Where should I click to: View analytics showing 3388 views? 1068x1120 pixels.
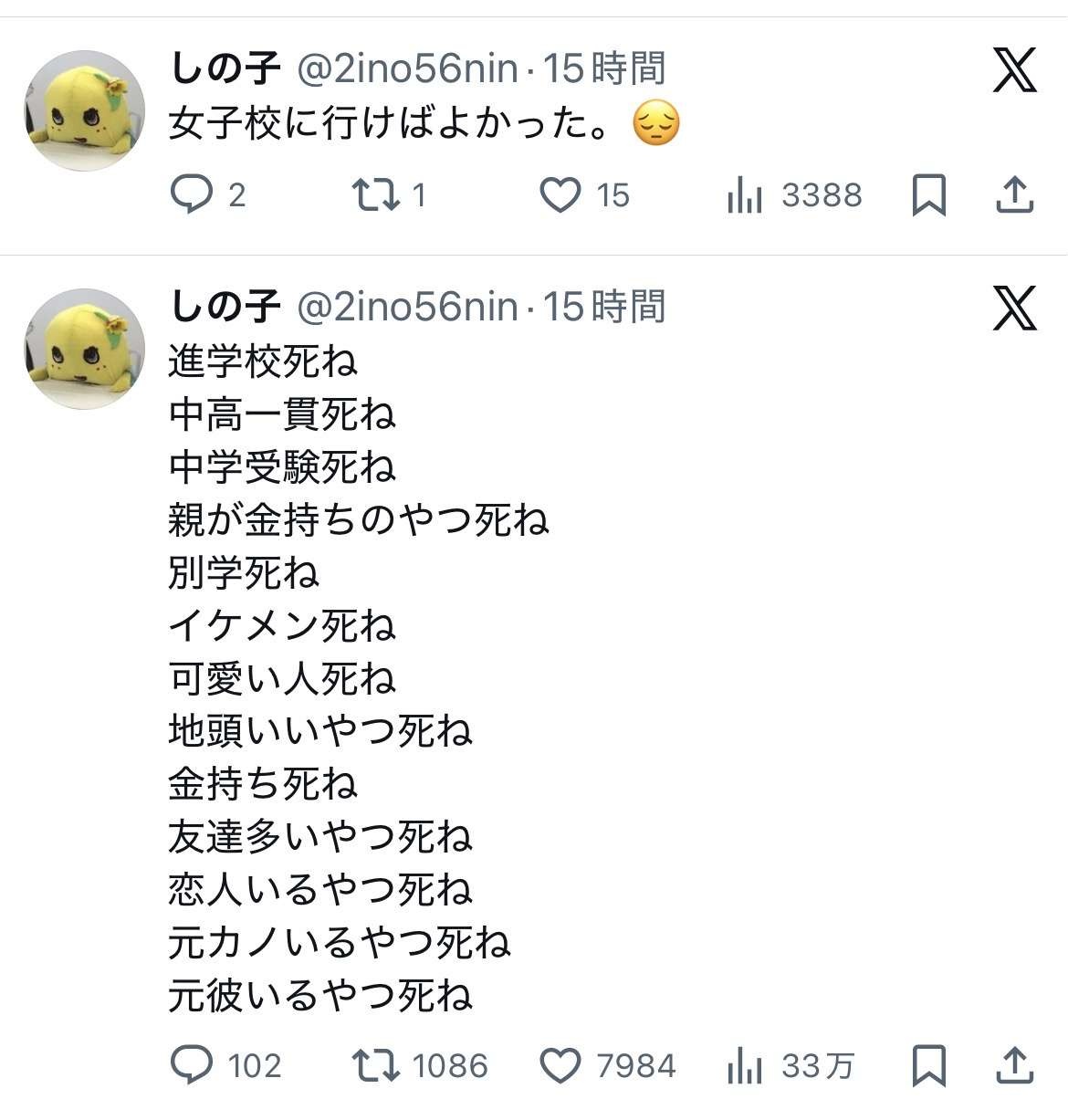[745, 194]
